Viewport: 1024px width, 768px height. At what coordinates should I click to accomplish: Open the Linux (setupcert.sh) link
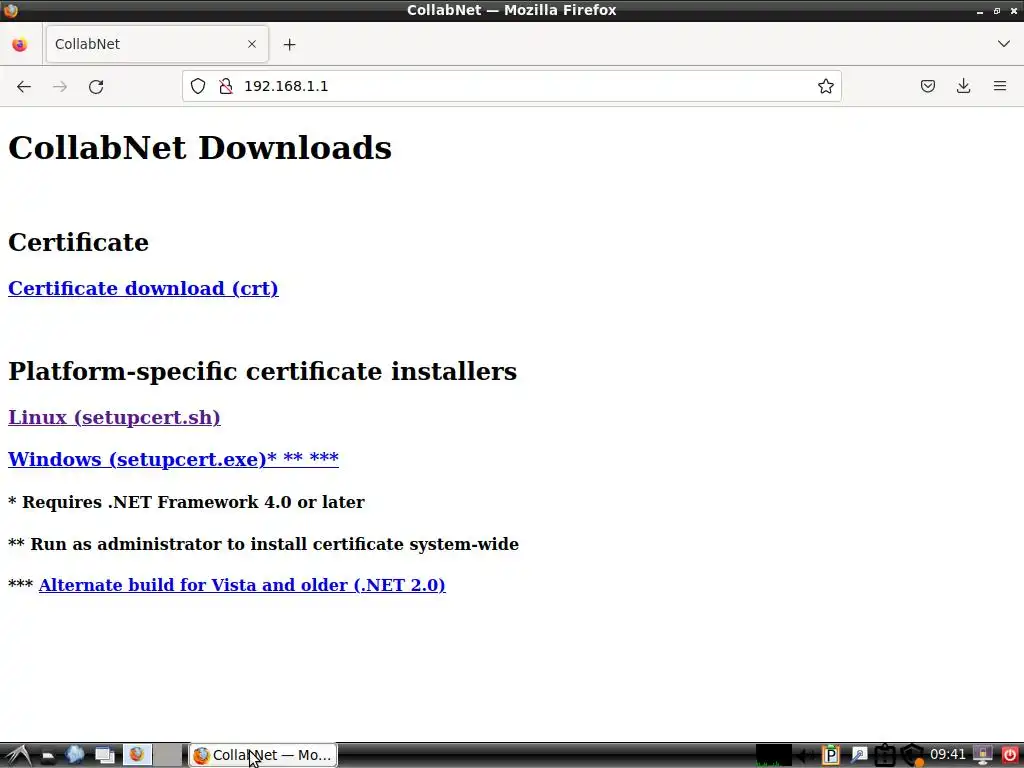click(x=114, y=417)
